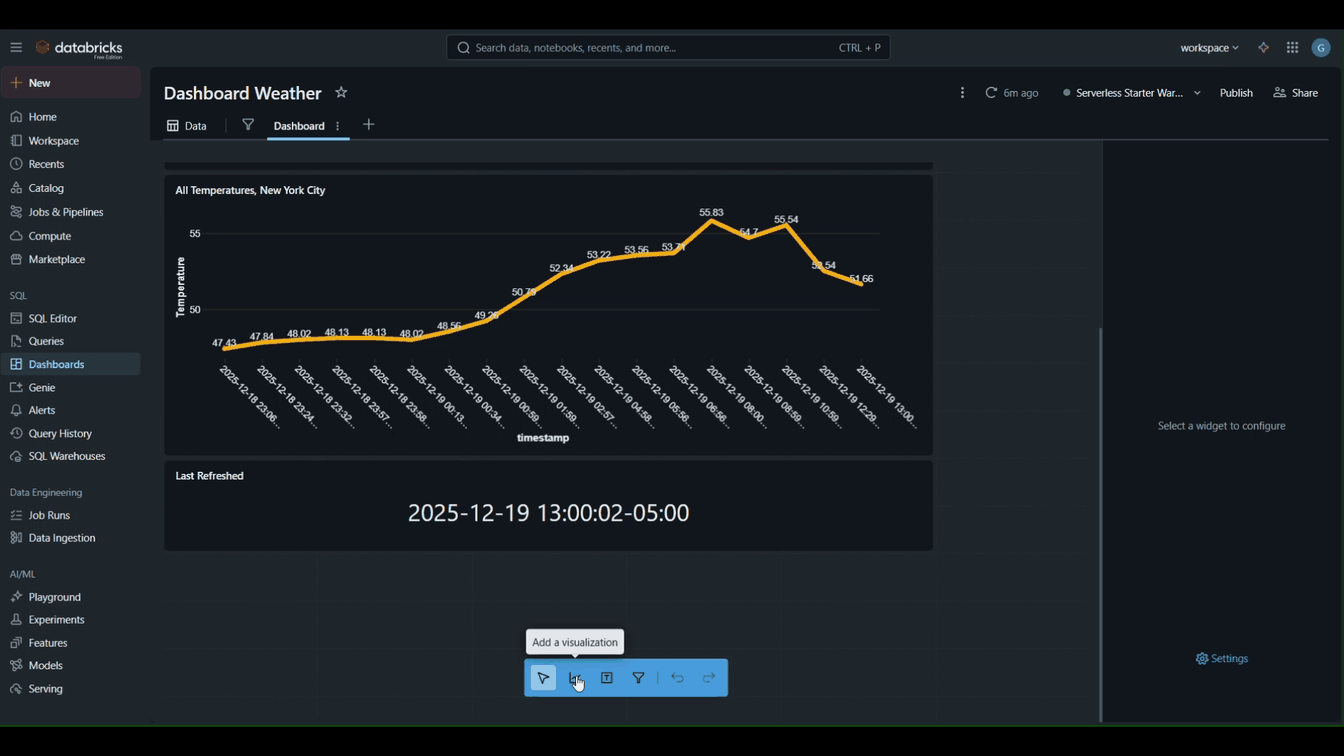Star the Dashboard Weather title as favorite
Viewport: 1344px width, 756px height.
pyautogui.click(x=341, y=93)
